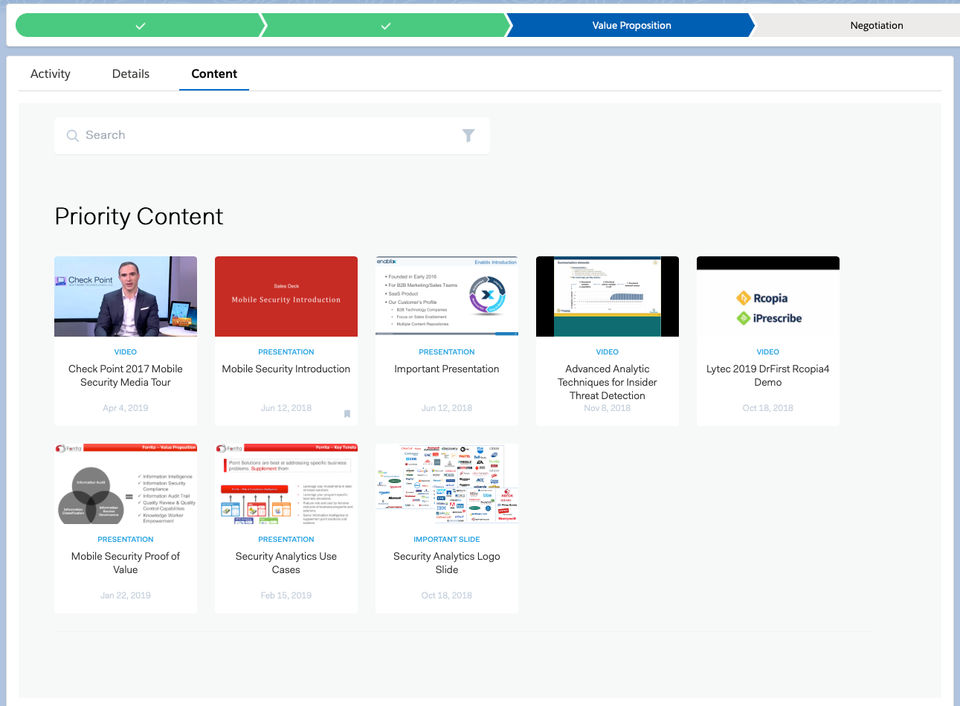Click 'Advanced Analytic Techniques for Insider Threat Detection' title
The width and height of the screenshot is (960, 706).
click(607, 382)
